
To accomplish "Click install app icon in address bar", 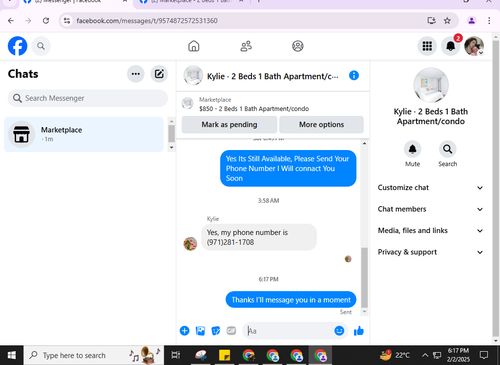I will click(431, 21).
